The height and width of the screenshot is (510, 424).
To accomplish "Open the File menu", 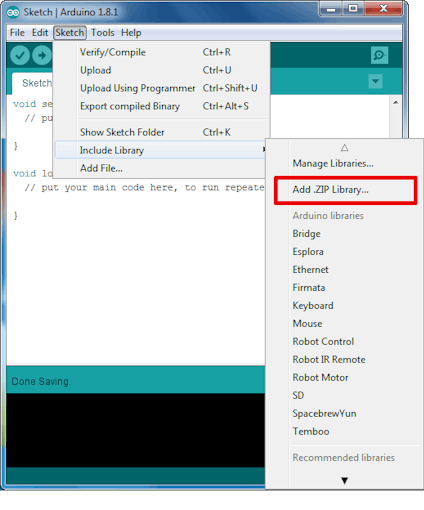I will pyautogui.click(x=17, y=33).
